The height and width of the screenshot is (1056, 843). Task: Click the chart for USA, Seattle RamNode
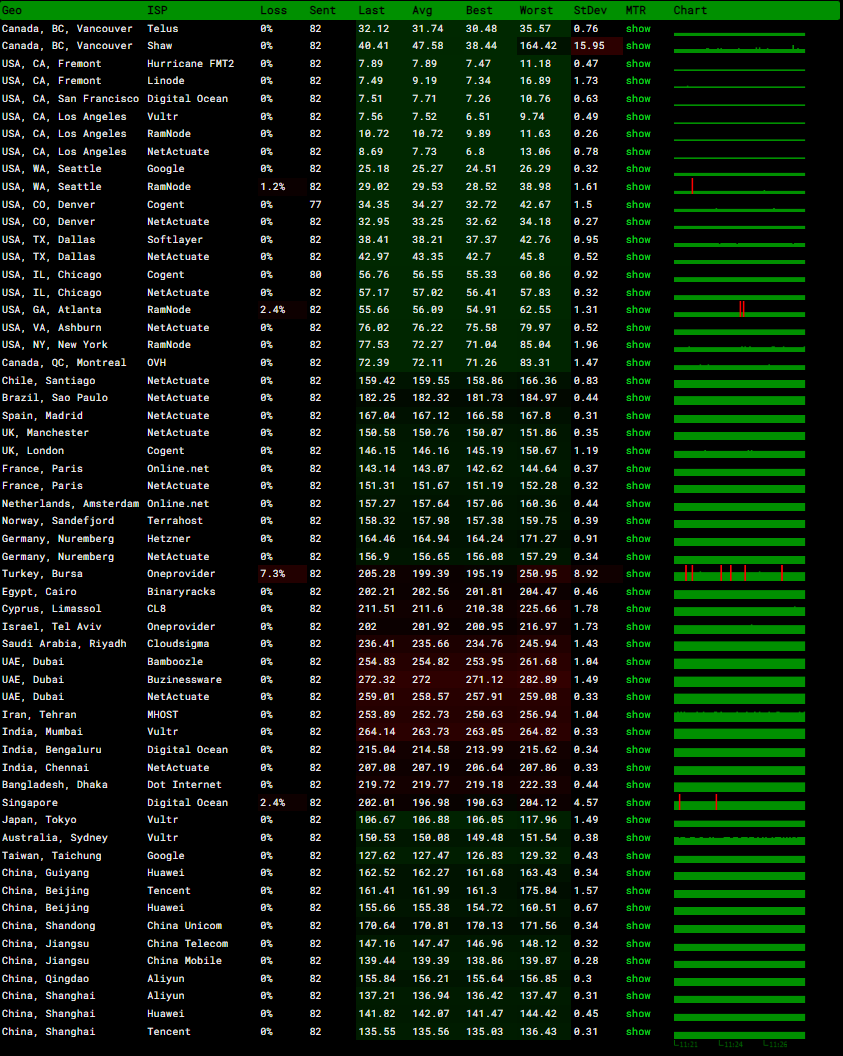pos(739,187)
